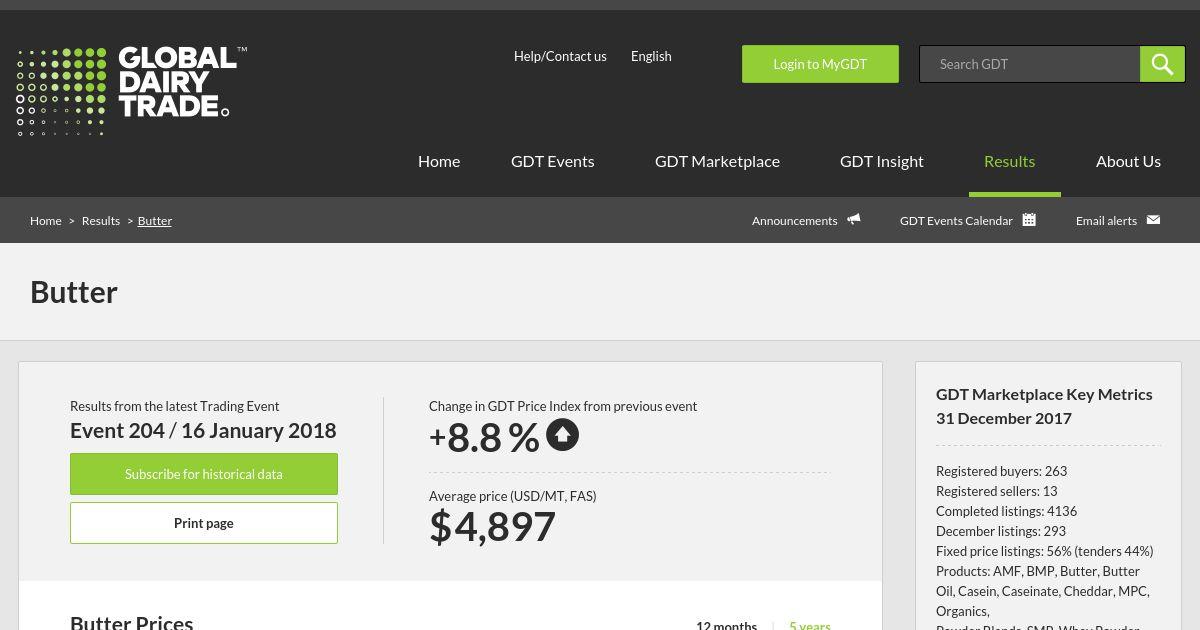
Task: Click the Registered buyers: 263 line
Action: [x=1002, y=471]
